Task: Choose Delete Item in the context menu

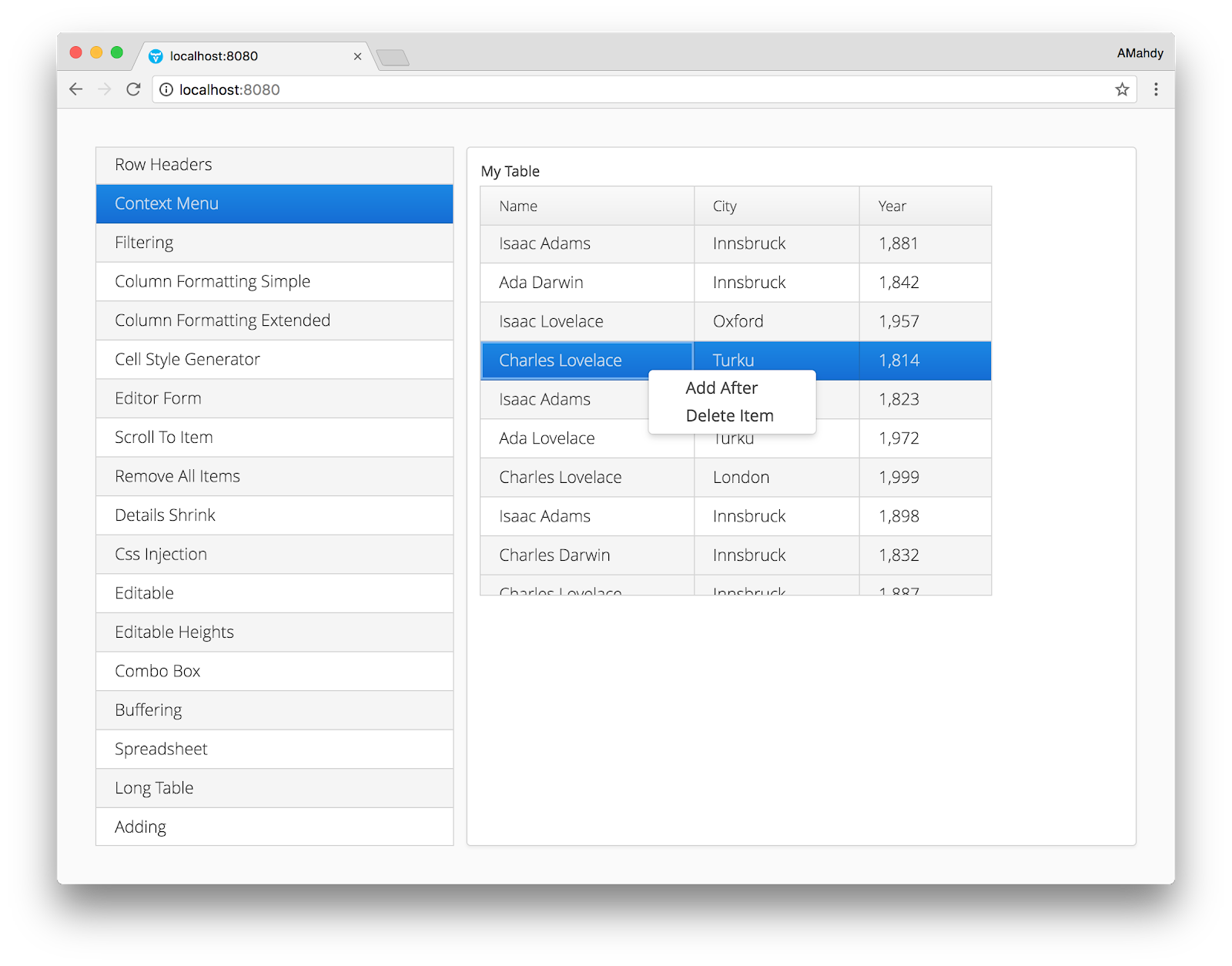Action: click(730, 415)
